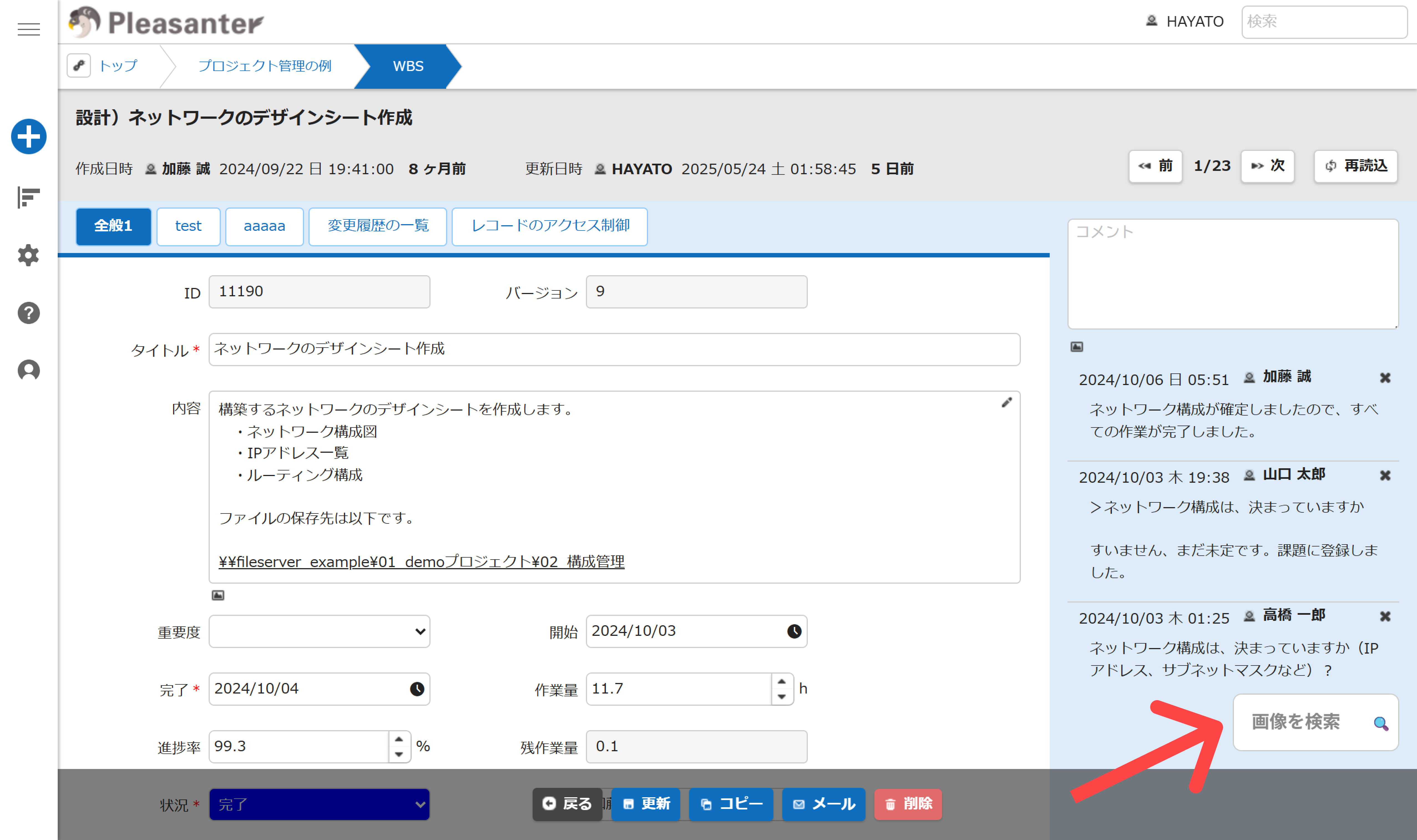Switch to the test tab
The height and width of the screenshot is (840, 1417).
click(188, 226)
